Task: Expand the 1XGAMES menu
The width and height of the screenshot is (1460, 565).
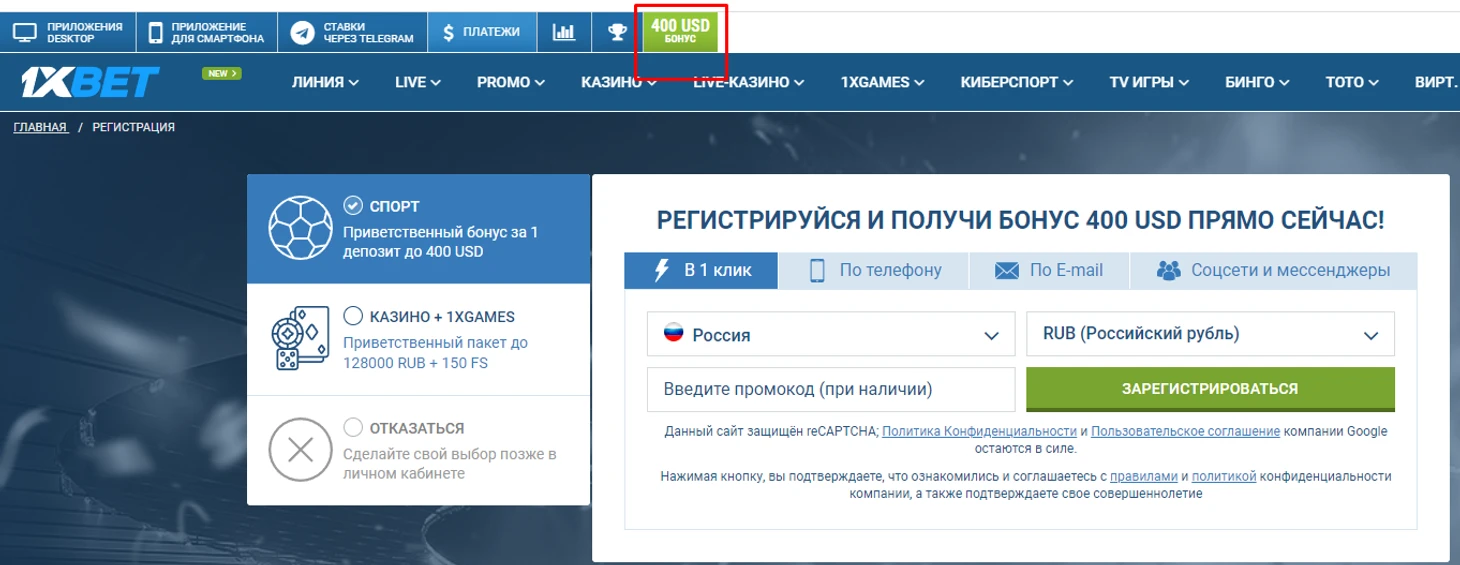Action: [883, 83]
